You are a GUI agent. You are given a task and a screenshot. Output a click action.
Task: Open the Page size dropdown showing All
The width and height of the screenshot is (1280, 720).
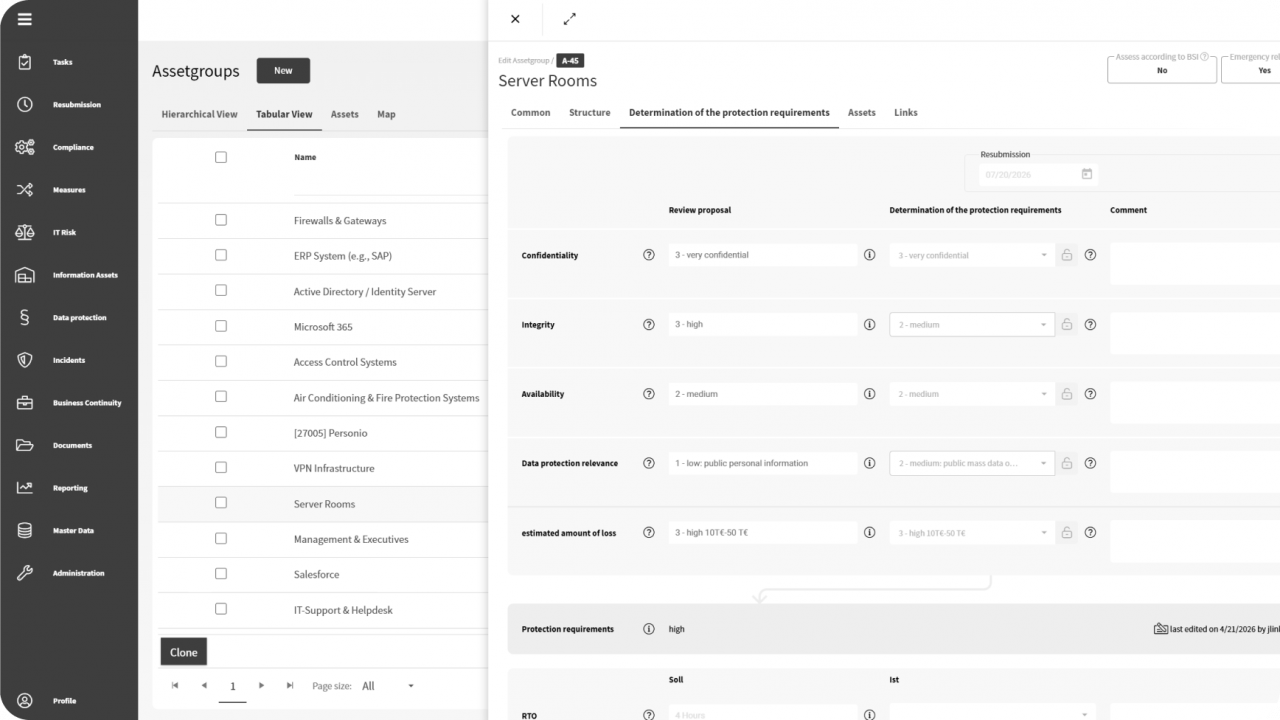coord(383,686)
